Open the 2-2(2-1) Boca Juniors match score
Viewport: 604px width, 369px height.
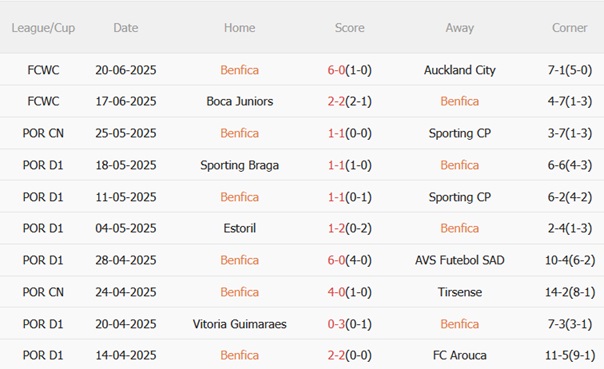(349, 101)
